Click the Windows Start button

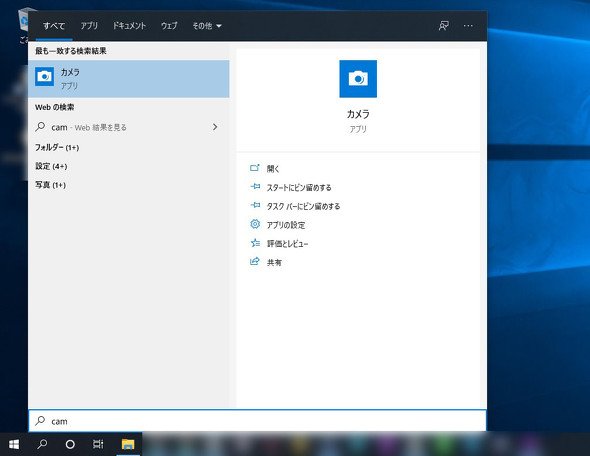pyautogui.click(x=14, y=444)
